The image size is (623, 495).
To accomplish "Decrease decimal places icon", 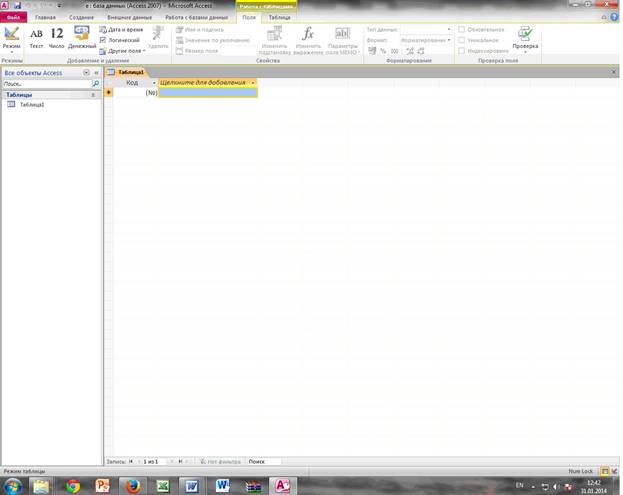I will point(421,51).
